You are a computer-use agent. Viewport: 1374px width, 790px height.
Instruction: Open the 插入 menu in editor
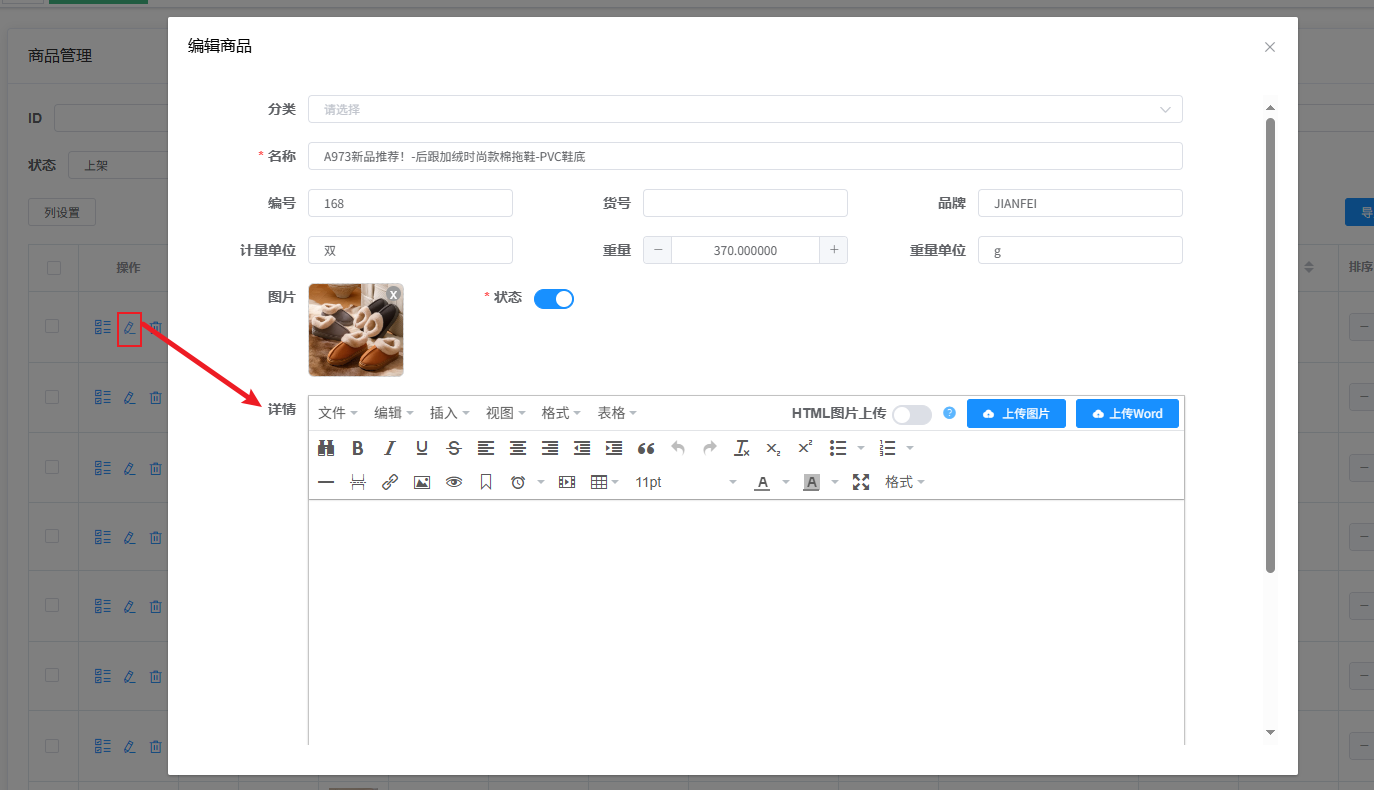(x=449, y=413)
